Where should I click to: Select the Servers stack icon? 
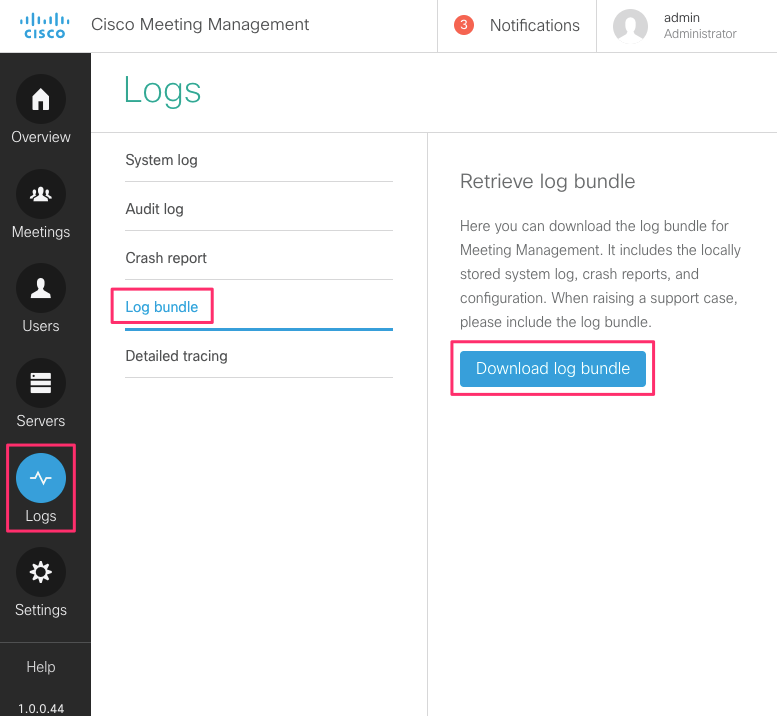tap(41, 383)
